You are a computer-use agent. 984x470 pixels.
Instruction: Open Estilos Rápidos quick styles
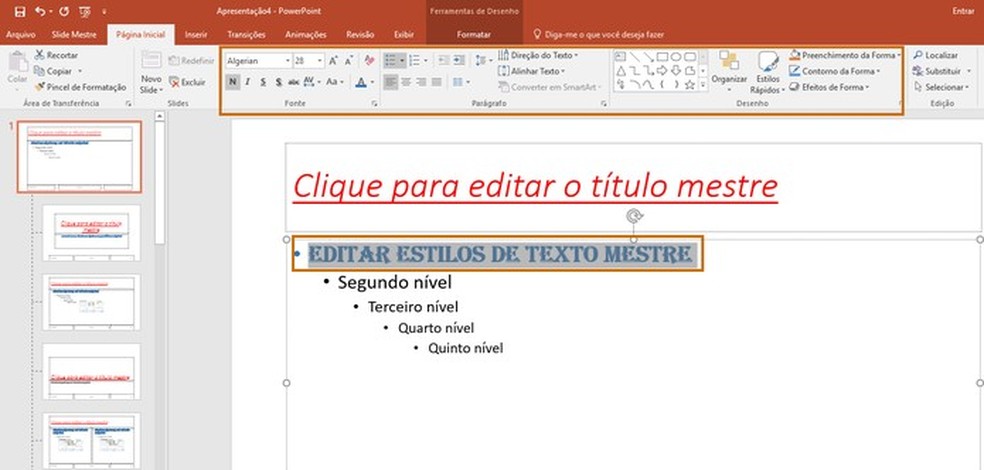pyautogui.click(x=768, y=72)
